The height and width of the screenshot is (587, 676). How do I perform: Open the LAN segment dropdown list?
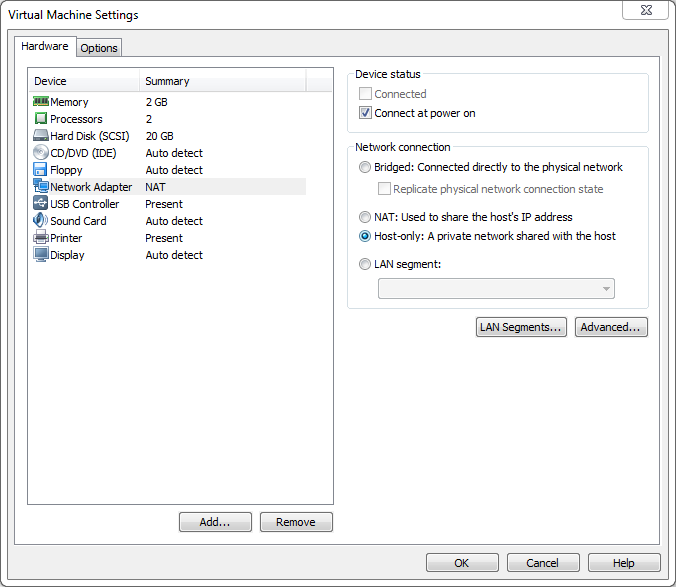point(496,289)
